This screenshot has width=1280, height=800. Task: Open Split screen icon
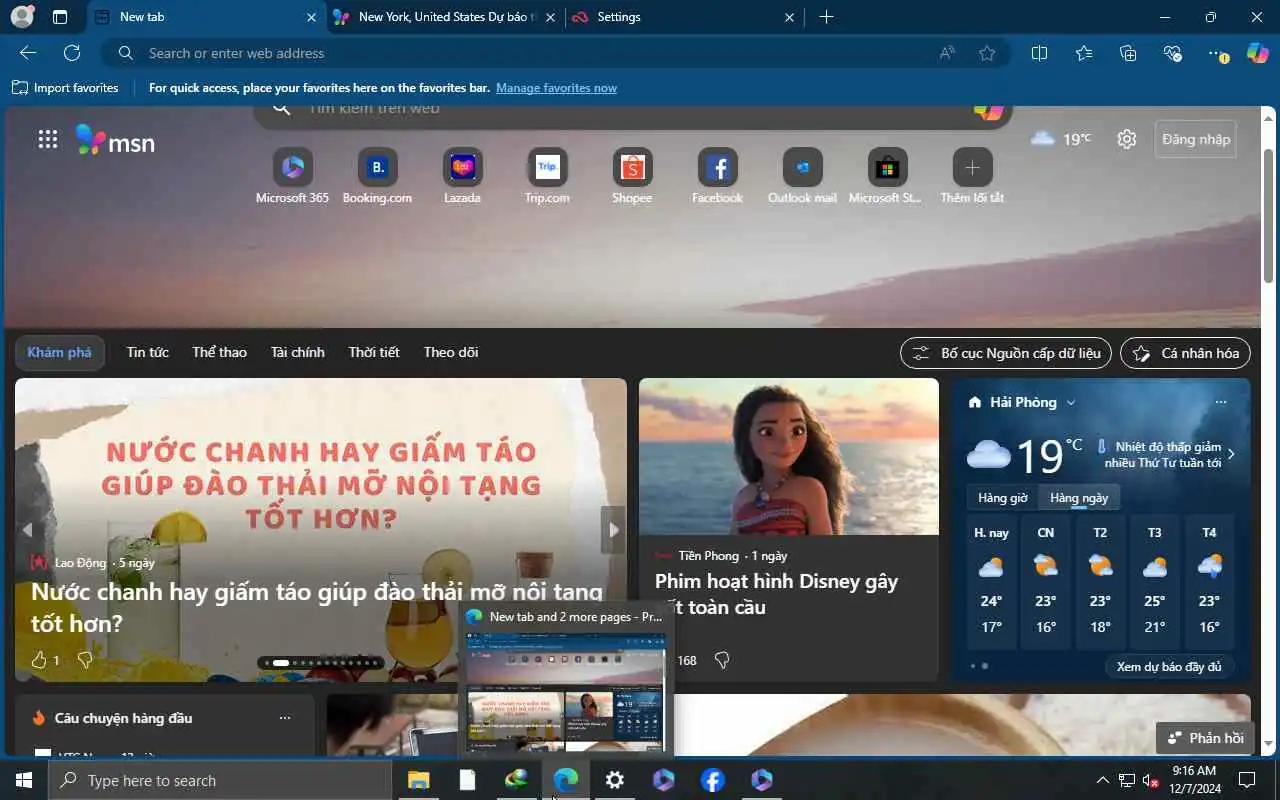click(x=1039, y=54)
